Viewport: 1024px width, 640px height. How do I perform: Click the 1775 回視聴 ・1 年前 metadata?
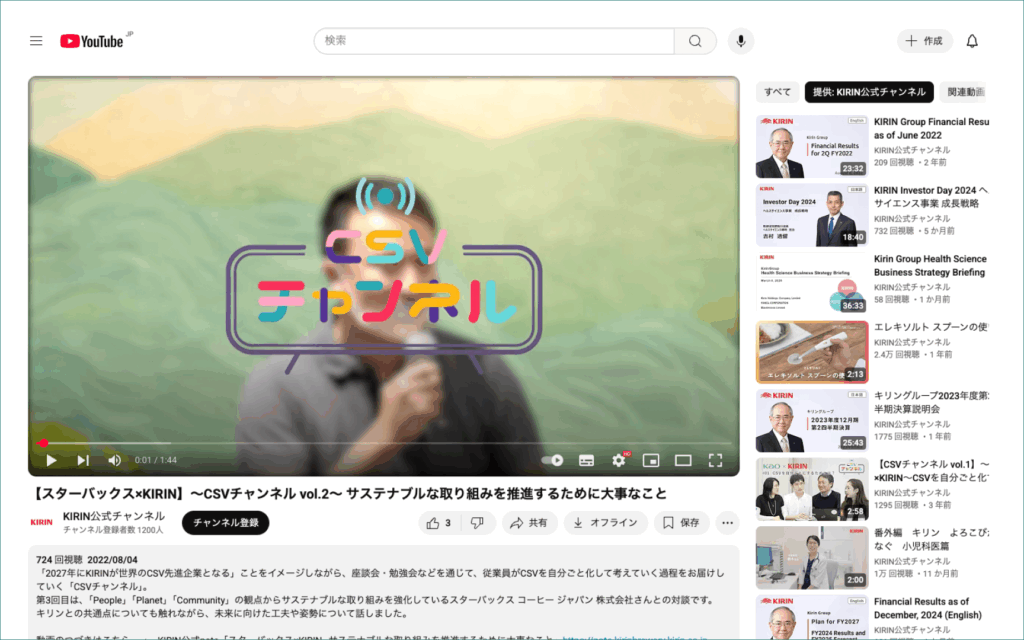click(x=912, y=437)
